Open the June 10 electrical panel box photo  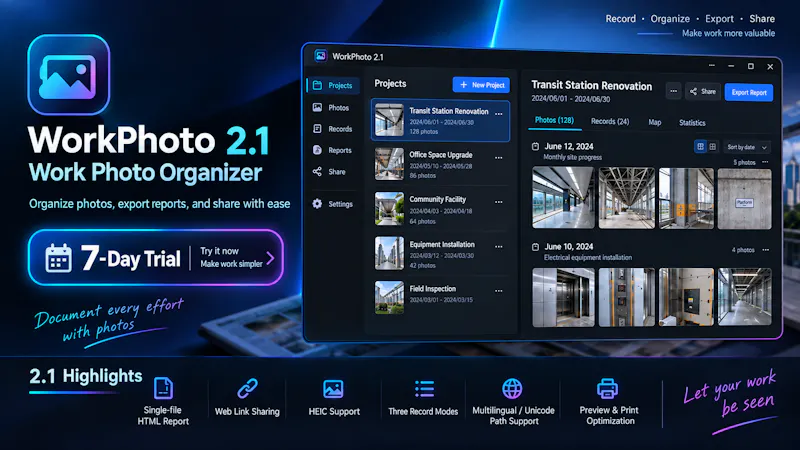coord(686,296)
